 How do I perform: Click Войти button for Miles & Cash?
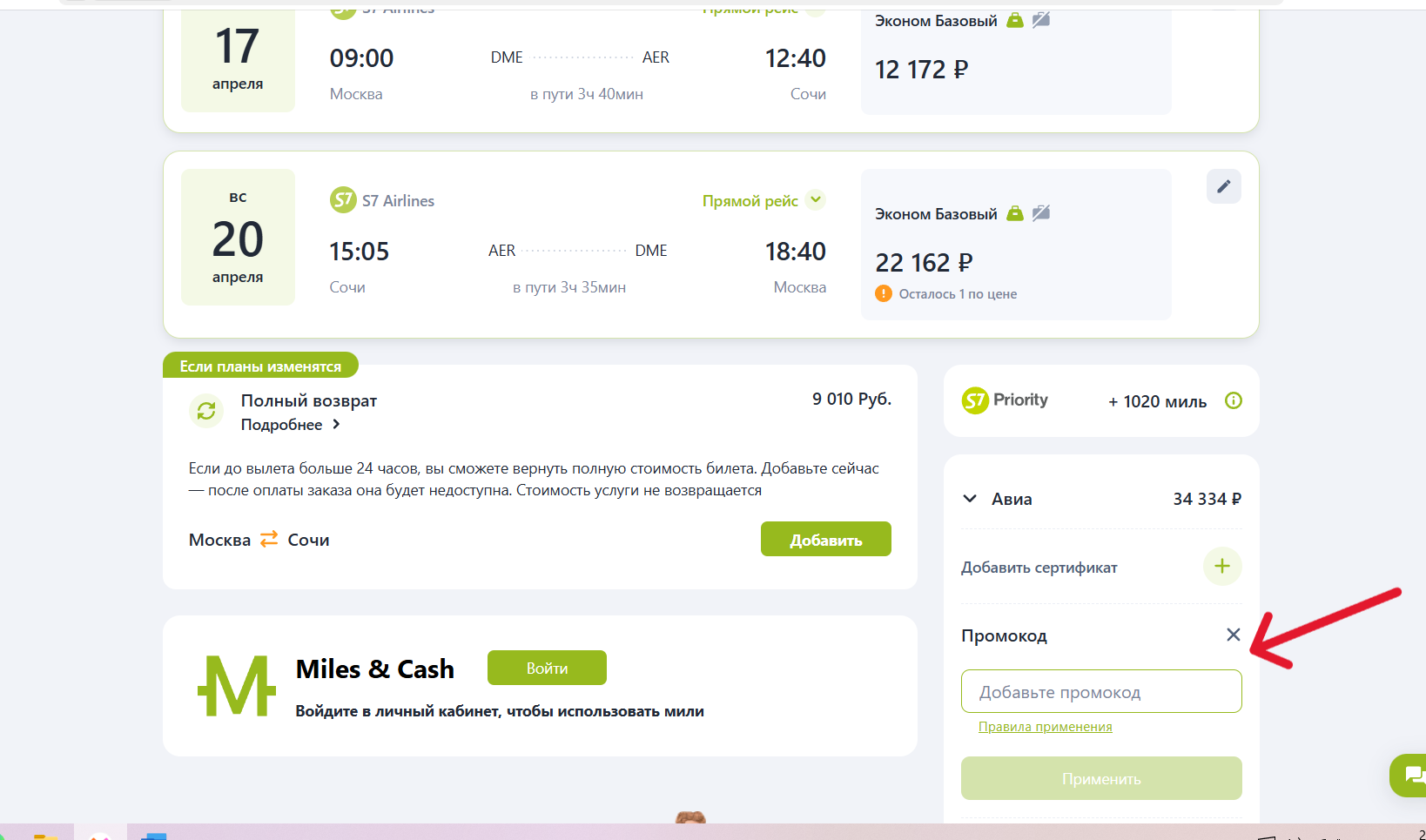pos(547,668)
